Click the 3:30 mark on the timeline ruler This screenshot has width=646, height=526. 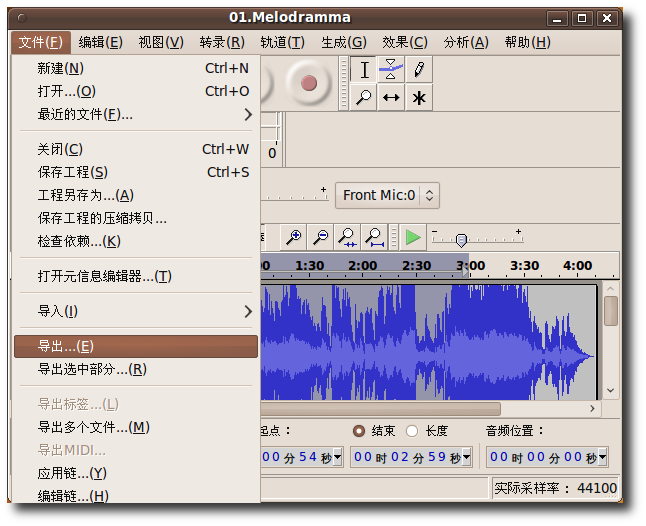[x=524, y=266]
